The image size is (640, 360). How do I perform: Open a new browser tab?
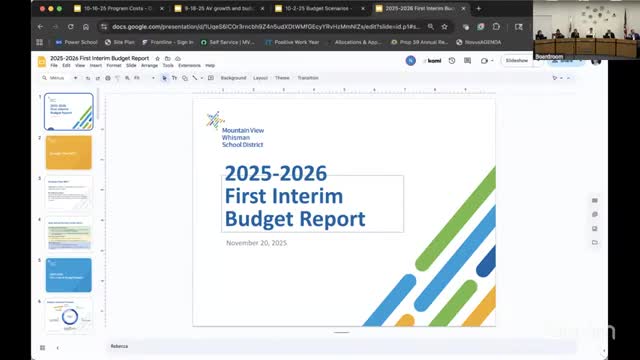(x=479, y=9)
